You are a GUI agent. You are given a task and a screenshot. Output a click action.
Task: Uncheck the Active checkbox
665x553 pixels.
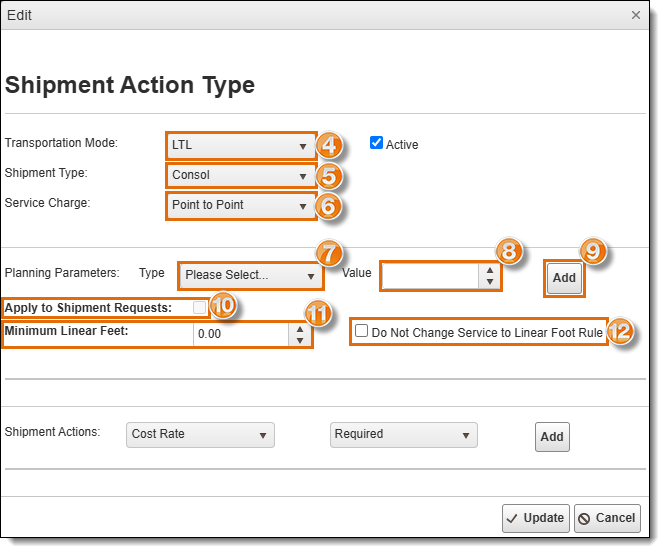pyautogui.click(x=376, y=142)
